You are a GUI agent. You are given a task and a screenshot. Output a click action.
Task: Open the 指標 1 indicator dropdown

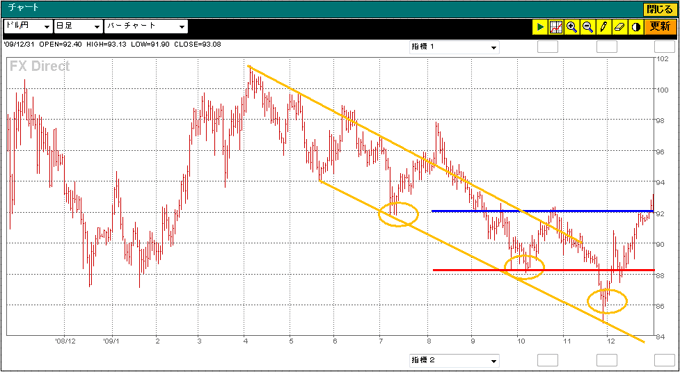(x=454, y=47)
